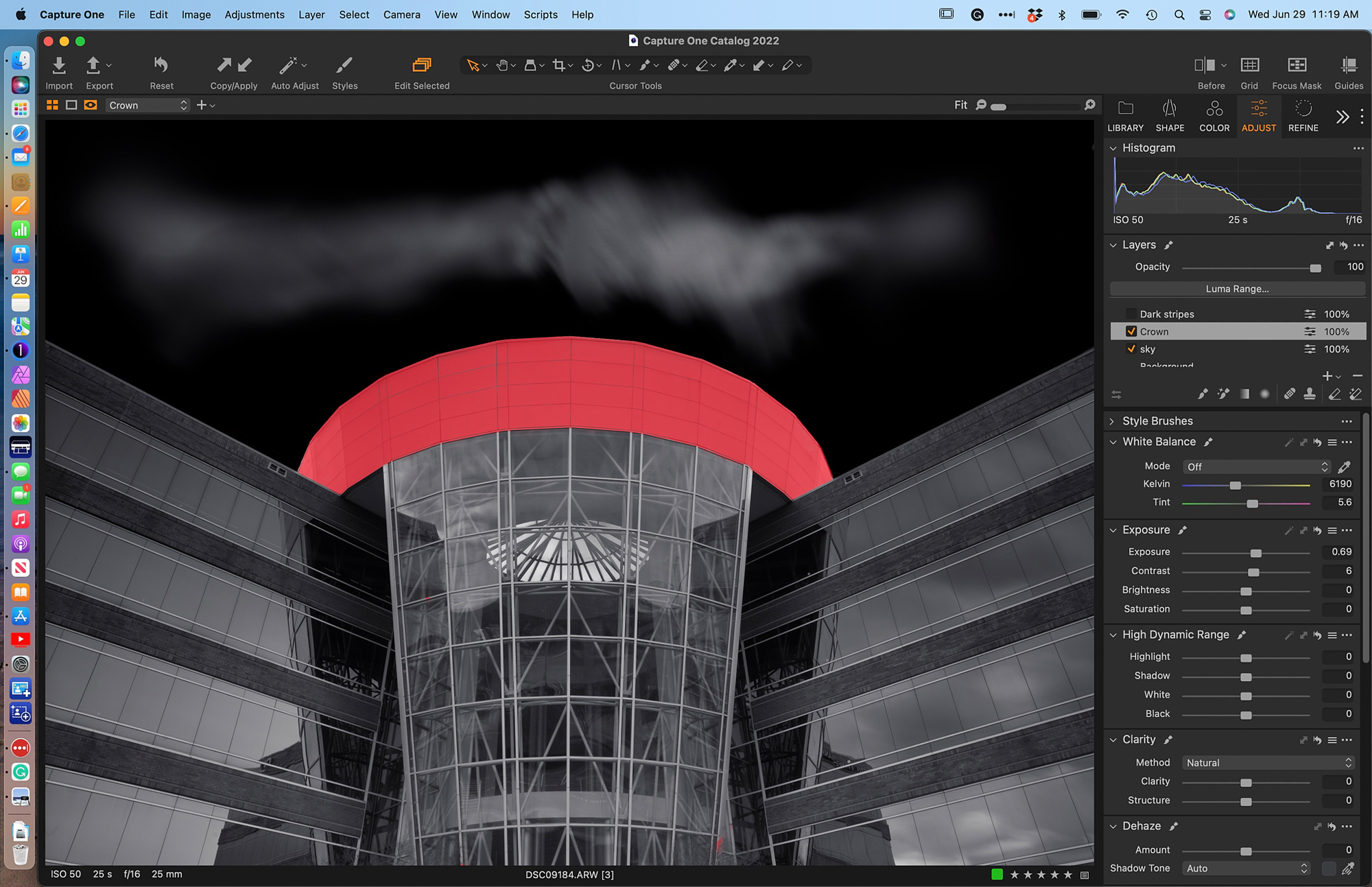Switch to the LIBRARY tool tab
Viewport: 1372px width, 887px height.
1125,116
